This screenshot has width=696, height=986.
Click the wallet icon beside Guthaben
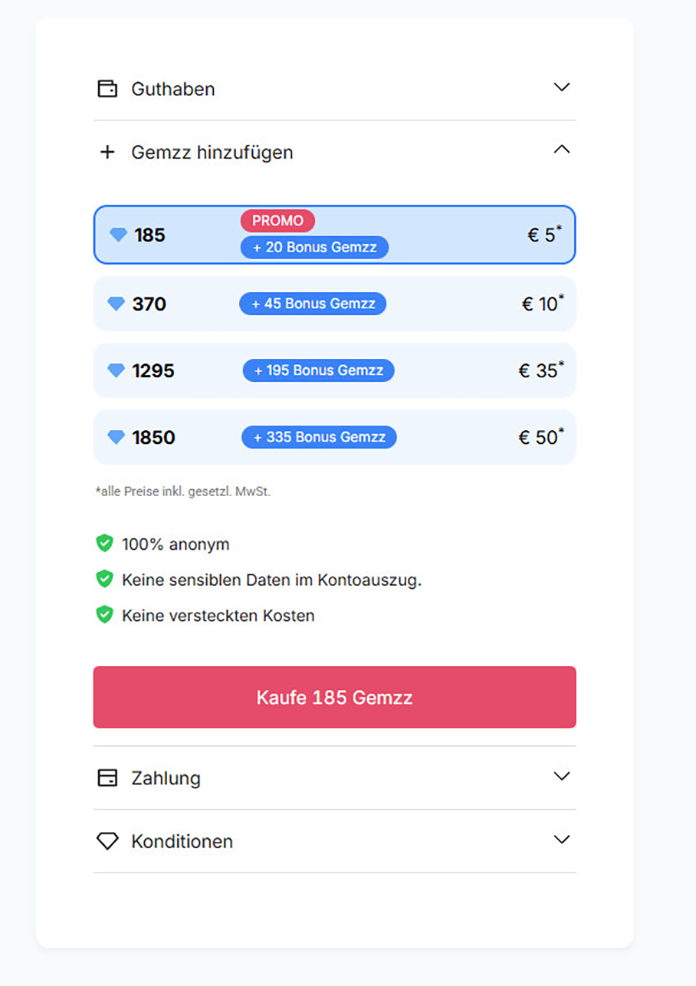coord(107,88)
